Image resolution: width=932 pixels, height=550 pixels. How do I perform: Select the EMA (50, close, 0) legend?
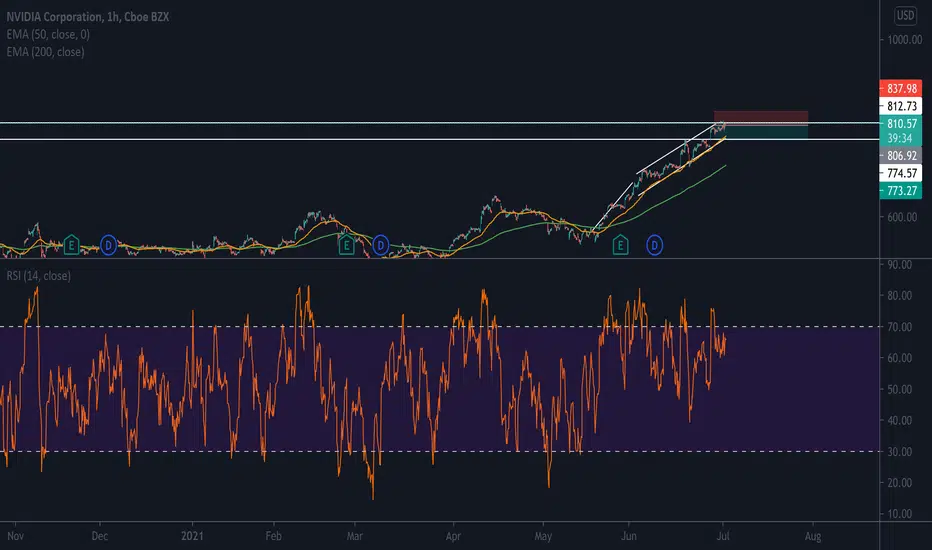(x=48, y=34)
